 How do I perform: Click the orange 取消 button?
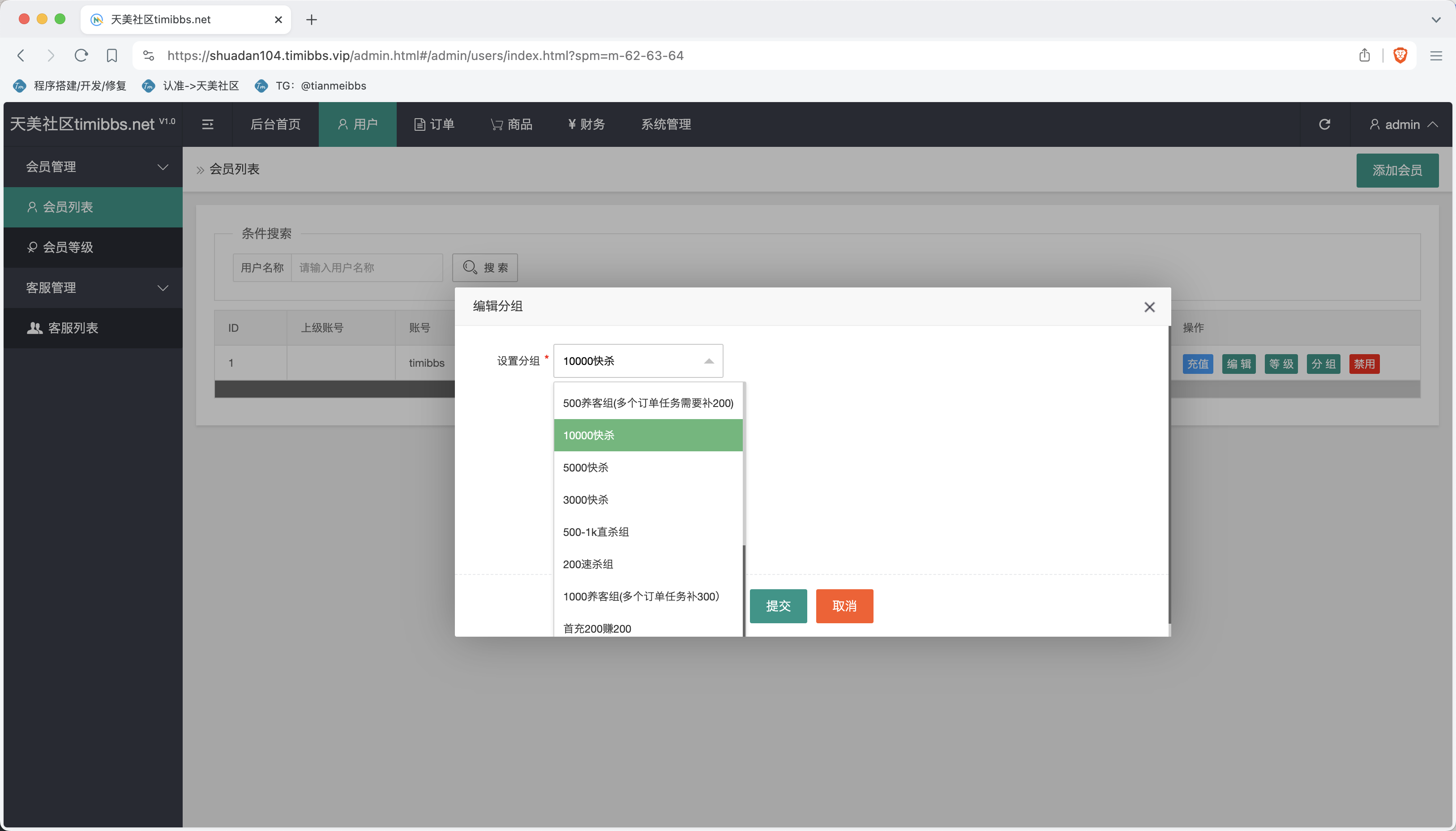click(x=844, y=605)
